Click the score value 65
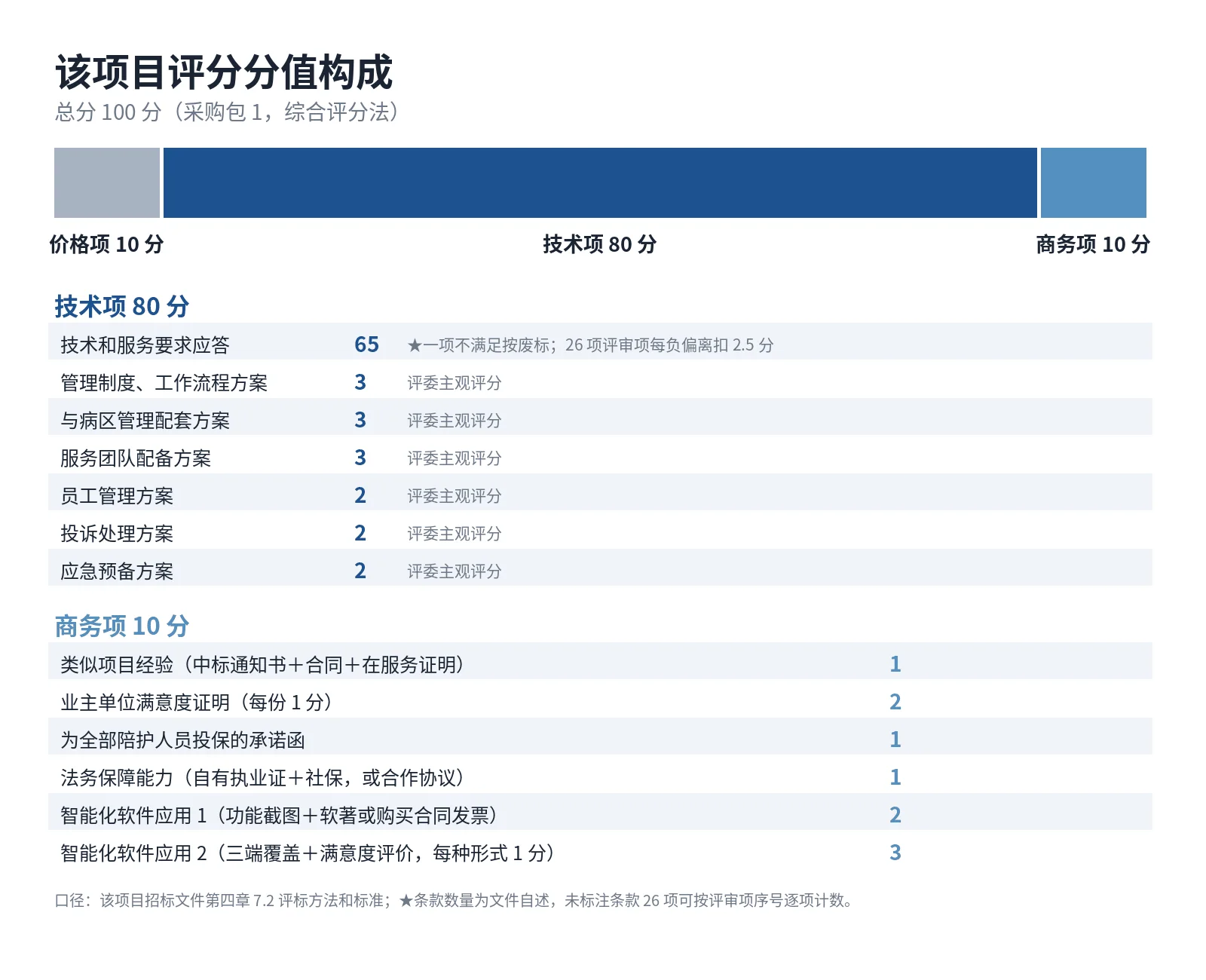 click(367, 345)
